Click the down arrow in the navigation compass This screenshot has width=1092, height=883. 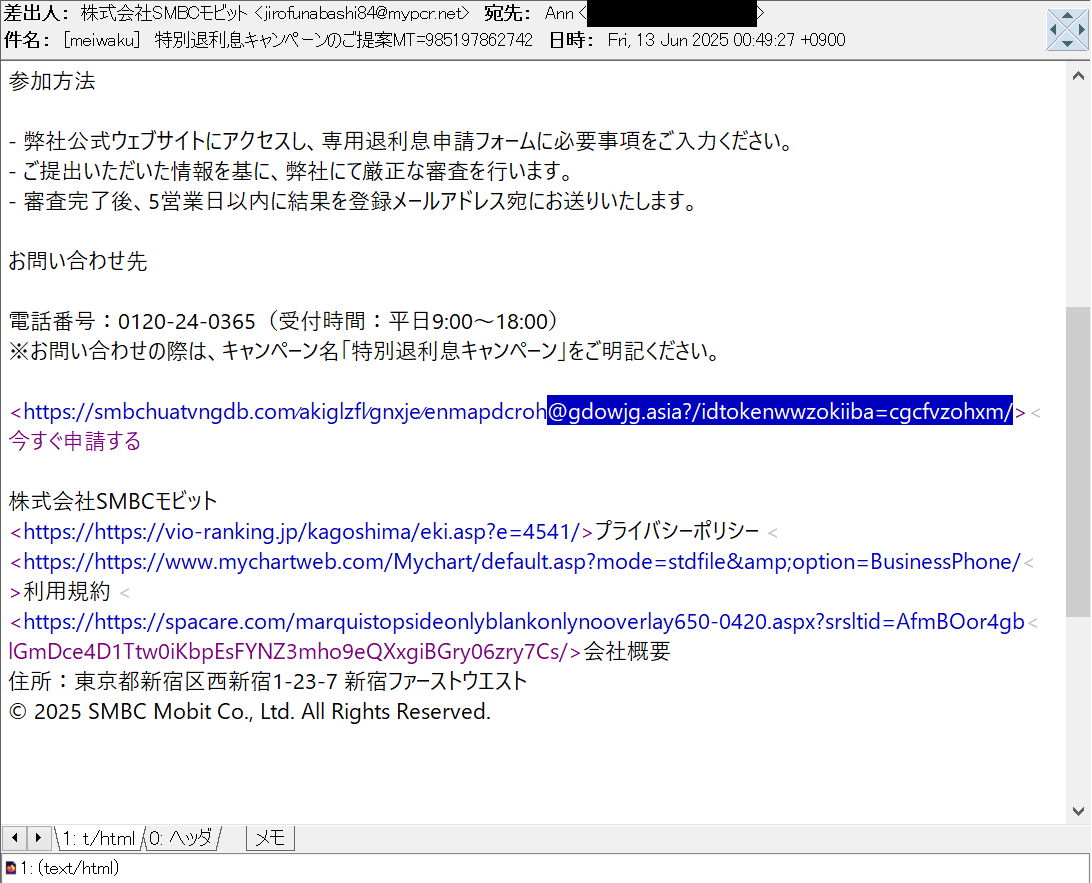point(1067,44)
